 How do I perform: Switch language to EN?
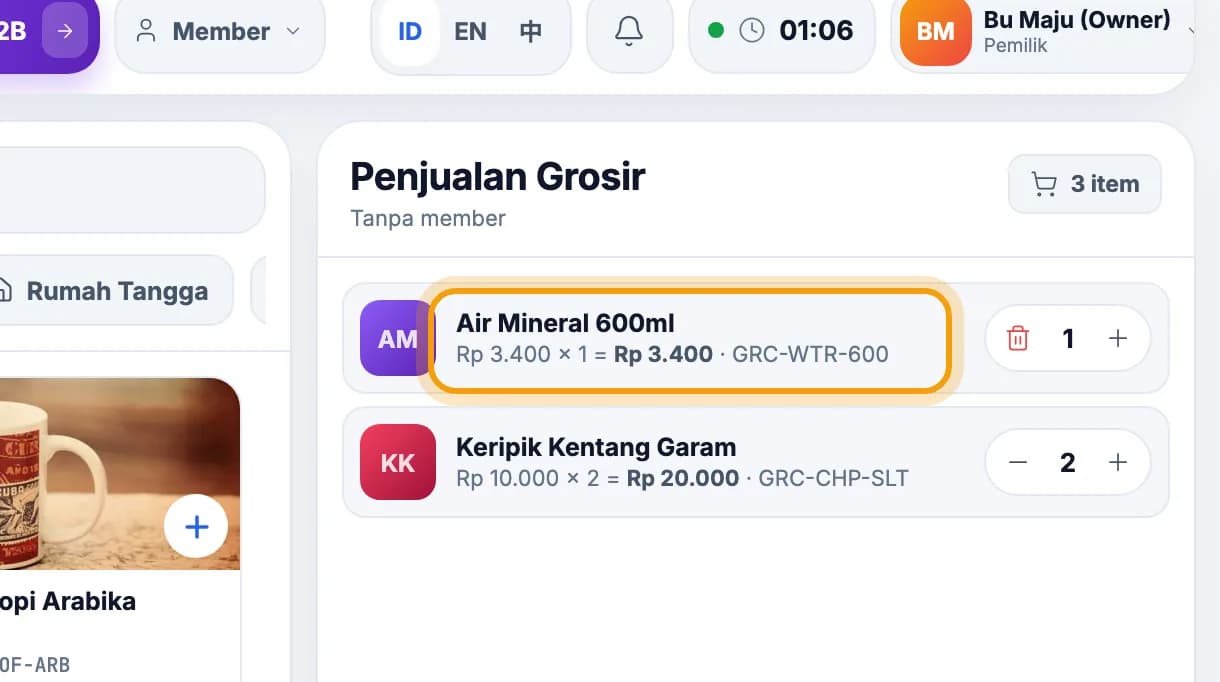[x=470, y=32]
